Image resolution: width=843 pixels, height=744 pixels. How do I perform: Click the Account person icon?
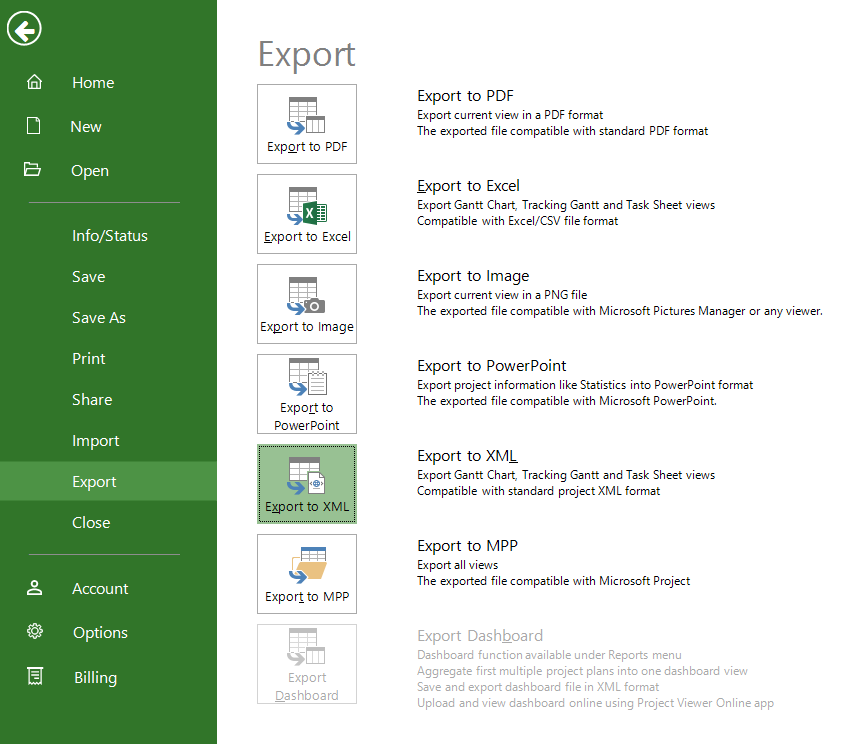(34, 588)
